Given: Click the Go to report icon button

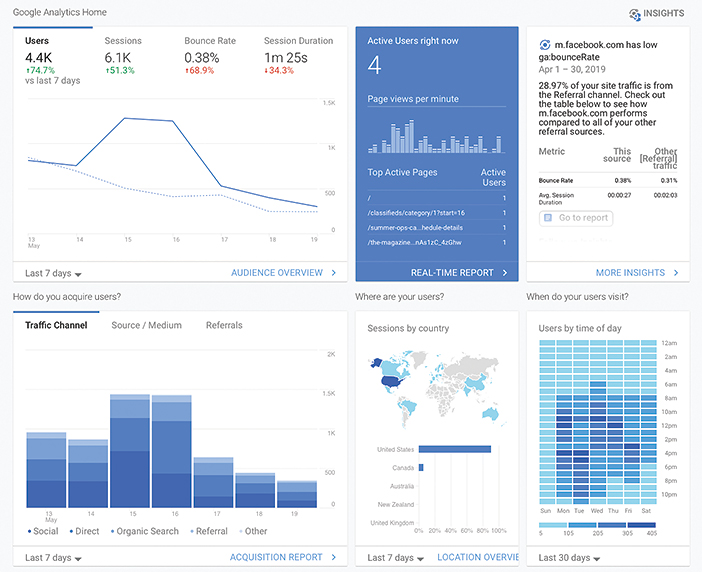Looking at the screenshot, I should tap(548, 218).
